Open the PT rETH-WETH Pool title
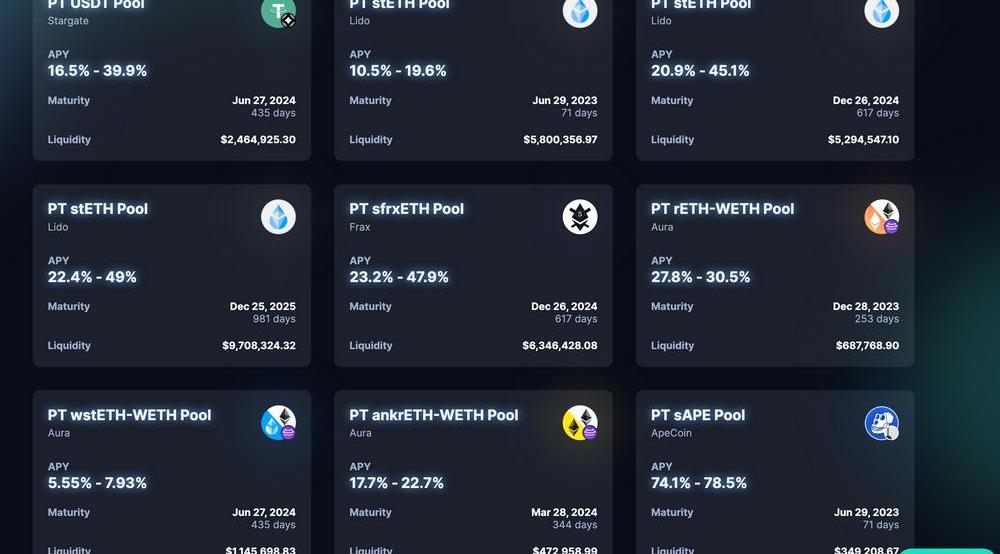Image resolution: width=1000 pixels, height=554 pixels. [x=722, y=209]
